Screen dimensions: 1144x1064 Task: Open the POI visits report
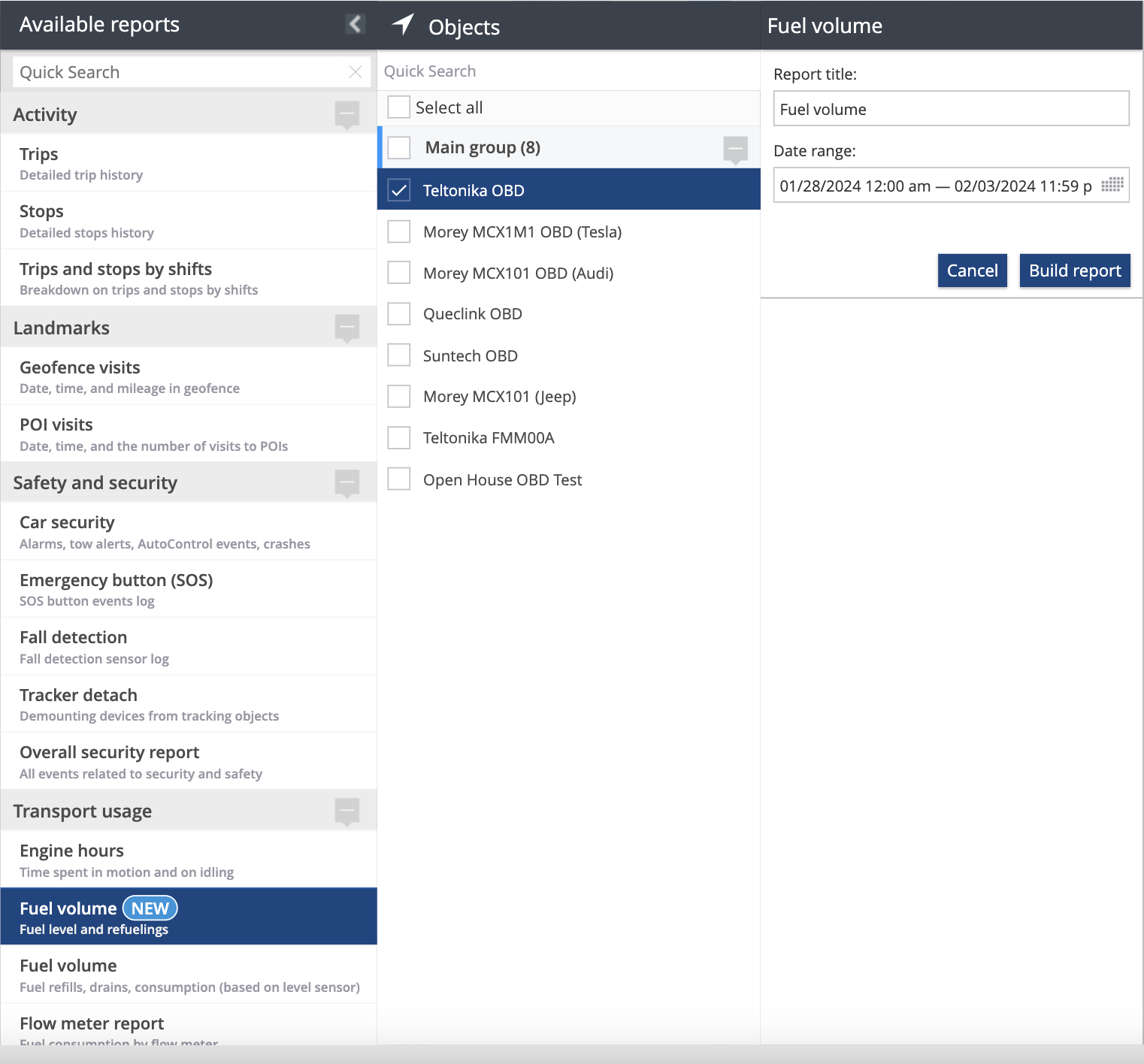pyautogui.click(x=189, y=434)
